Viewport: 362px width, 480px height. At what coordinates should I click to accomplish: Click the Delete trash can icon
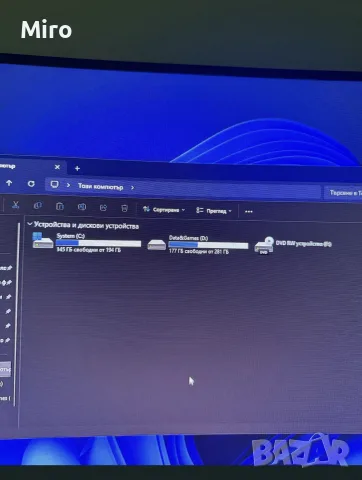tap(124, 209)
